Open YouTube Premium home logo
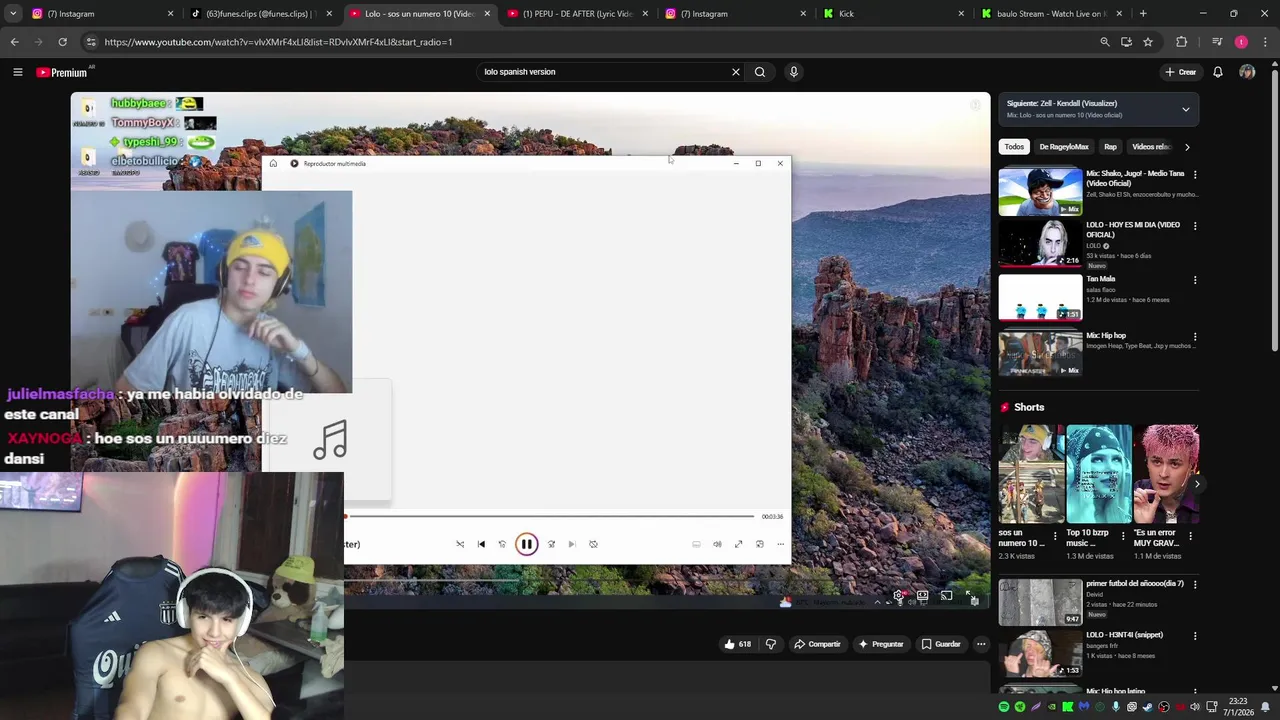This screenshot has height=720, width=1280. pyautogui.click(x=62, y=72)
